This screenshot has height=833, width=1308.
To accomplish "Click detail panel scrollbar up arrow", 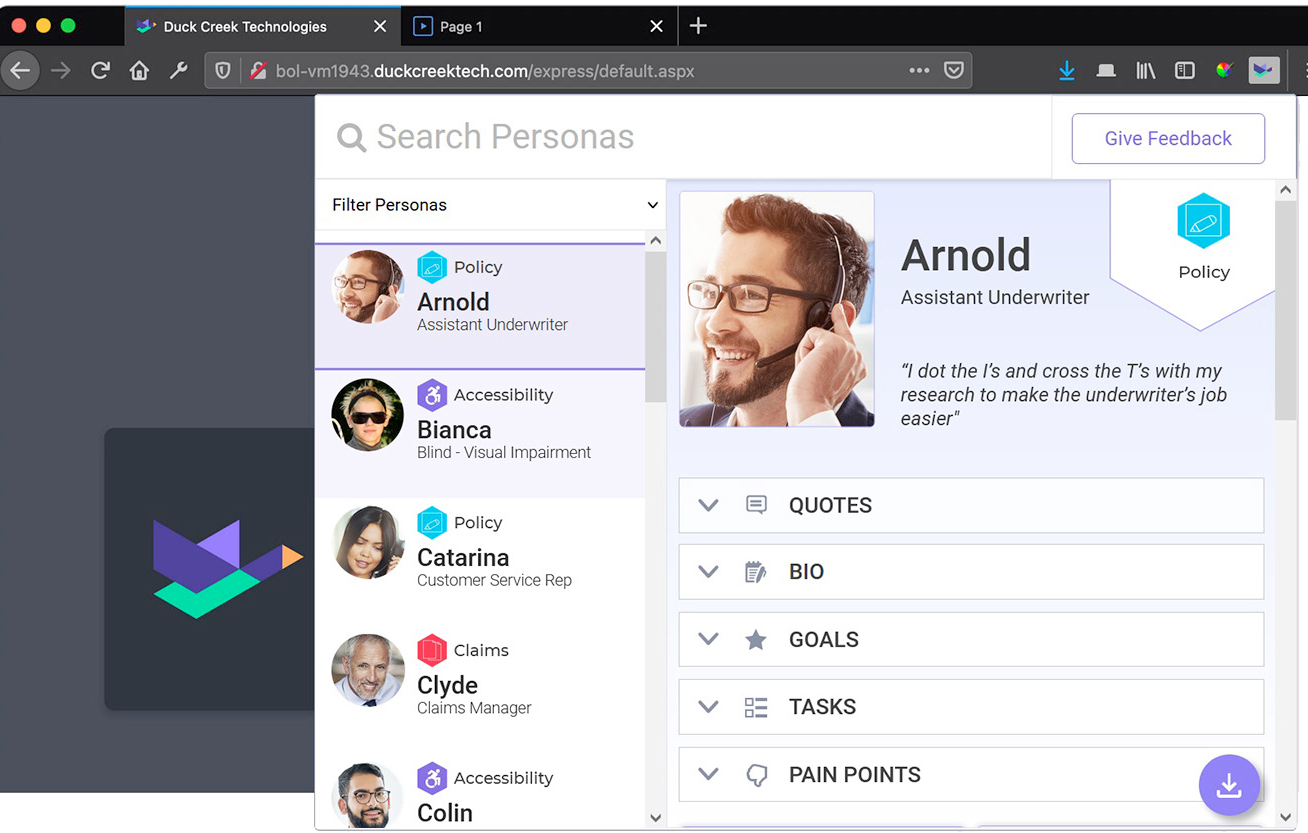I will click(1286, 190).
